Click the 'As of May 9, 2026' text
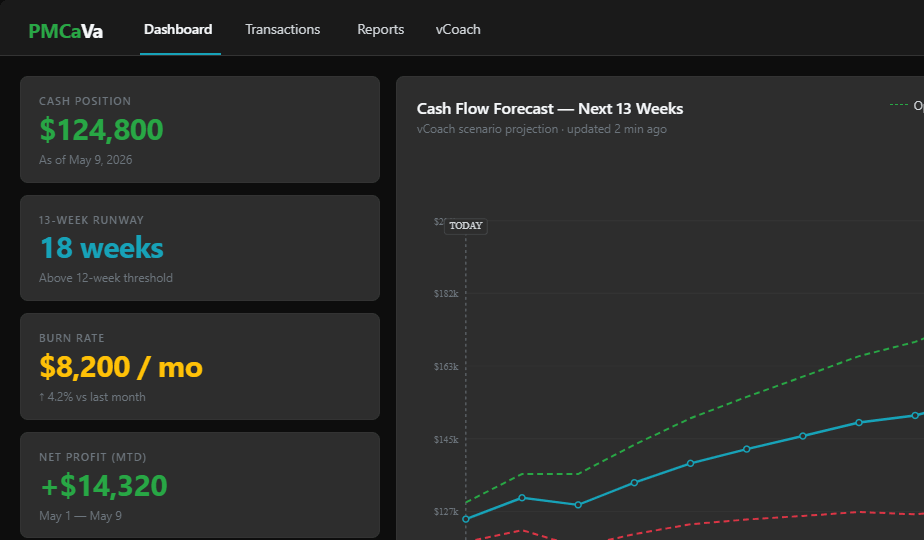The width and height of the screenshot is (924, 540). click(85, 160)
